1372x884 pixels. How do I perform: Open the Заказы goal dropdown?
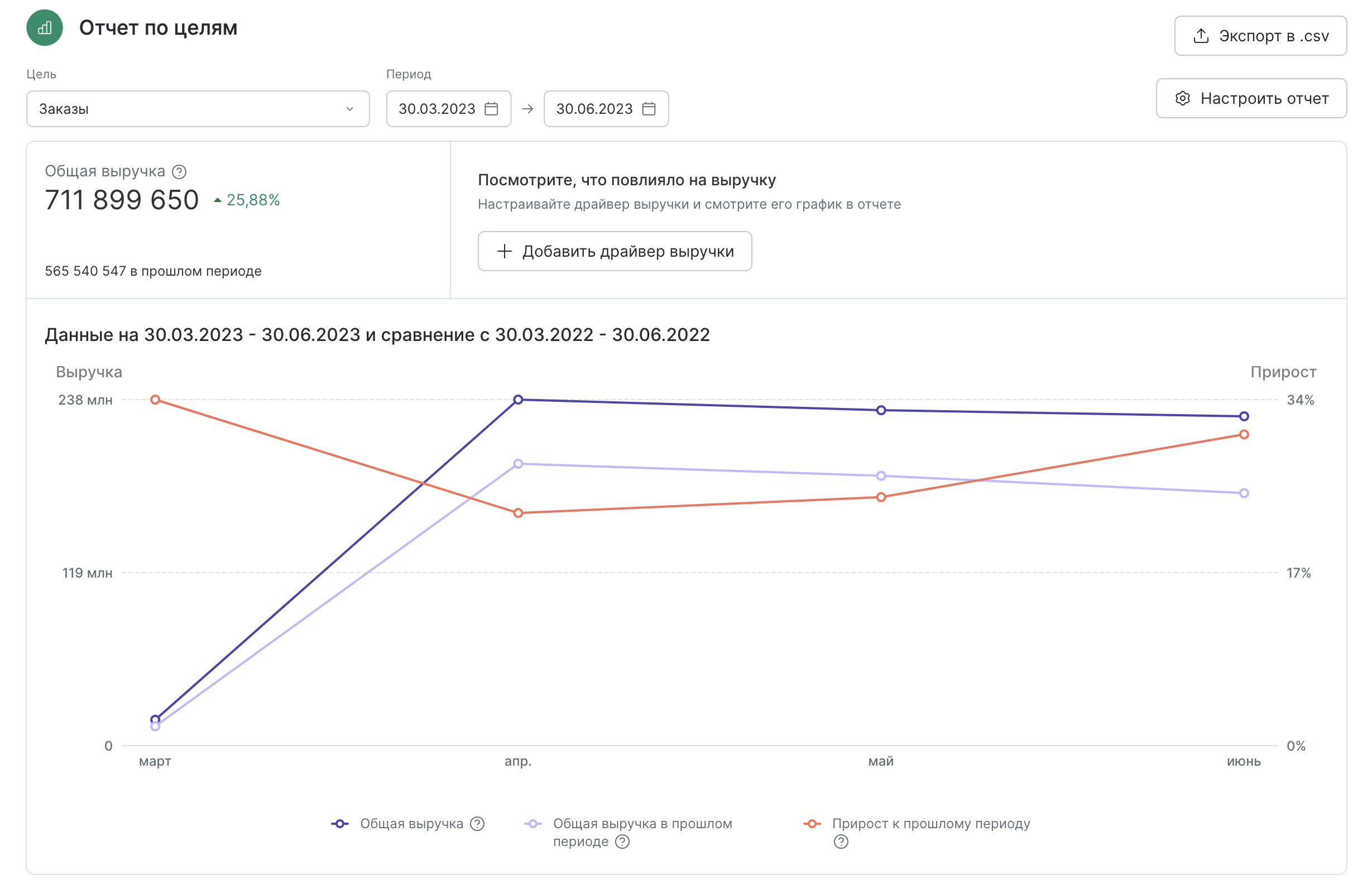(198, 108)
